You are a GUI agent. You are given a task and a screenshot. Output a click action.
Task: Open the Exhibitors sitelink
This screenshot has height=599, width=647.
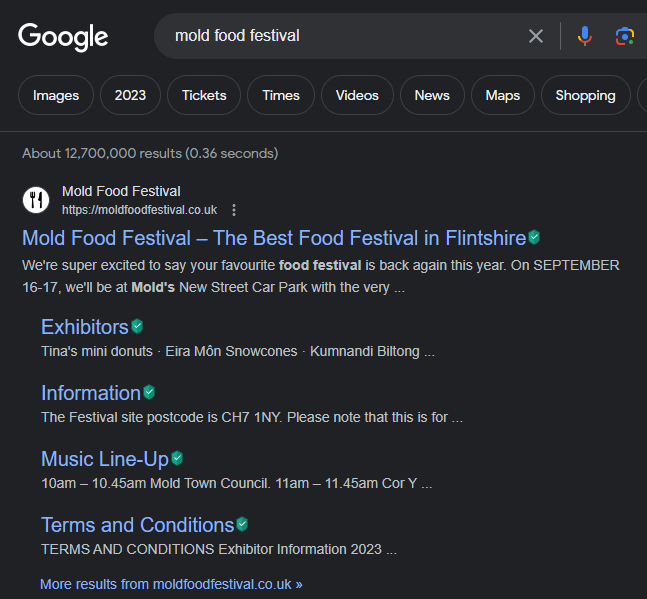coord(85,327)
